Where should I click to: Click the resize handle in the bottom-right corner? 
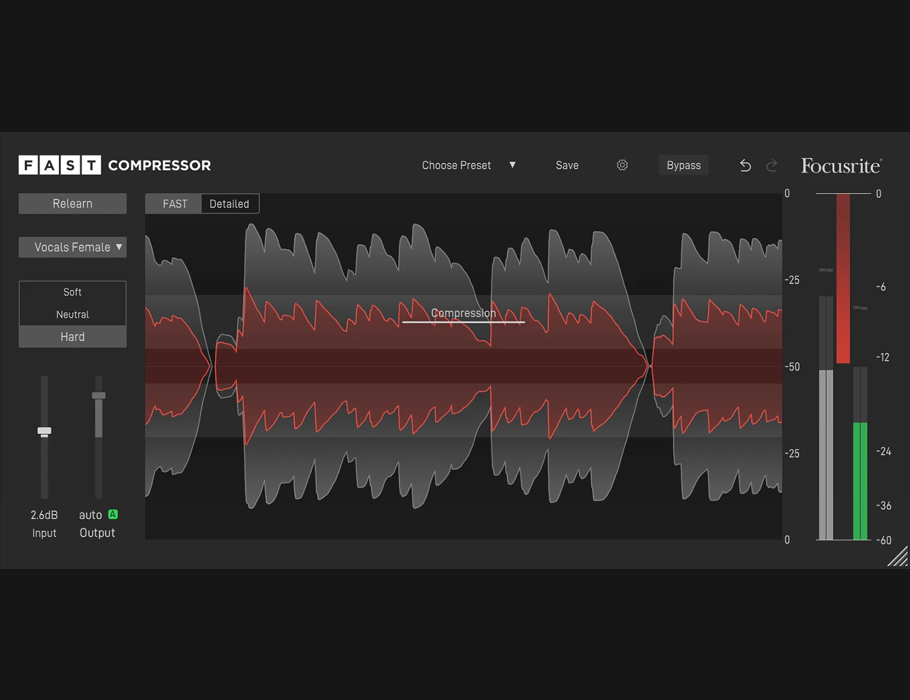898,557
